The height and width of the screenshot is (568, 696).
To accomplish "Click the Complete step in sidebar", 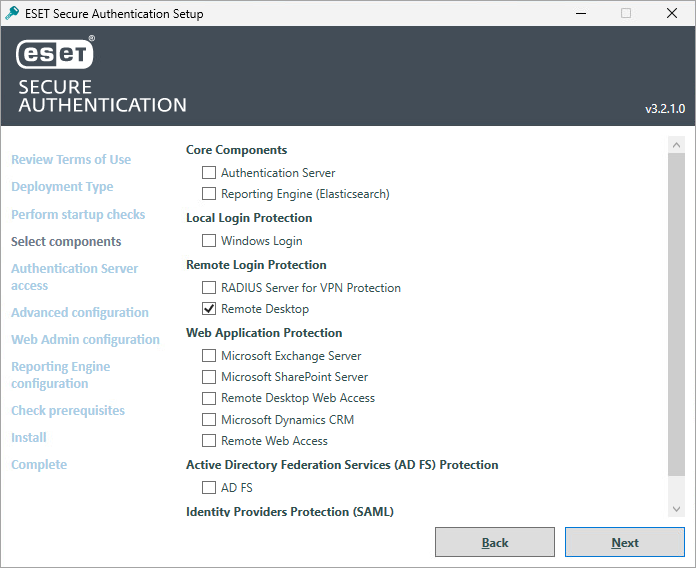I will click(39, 465).
